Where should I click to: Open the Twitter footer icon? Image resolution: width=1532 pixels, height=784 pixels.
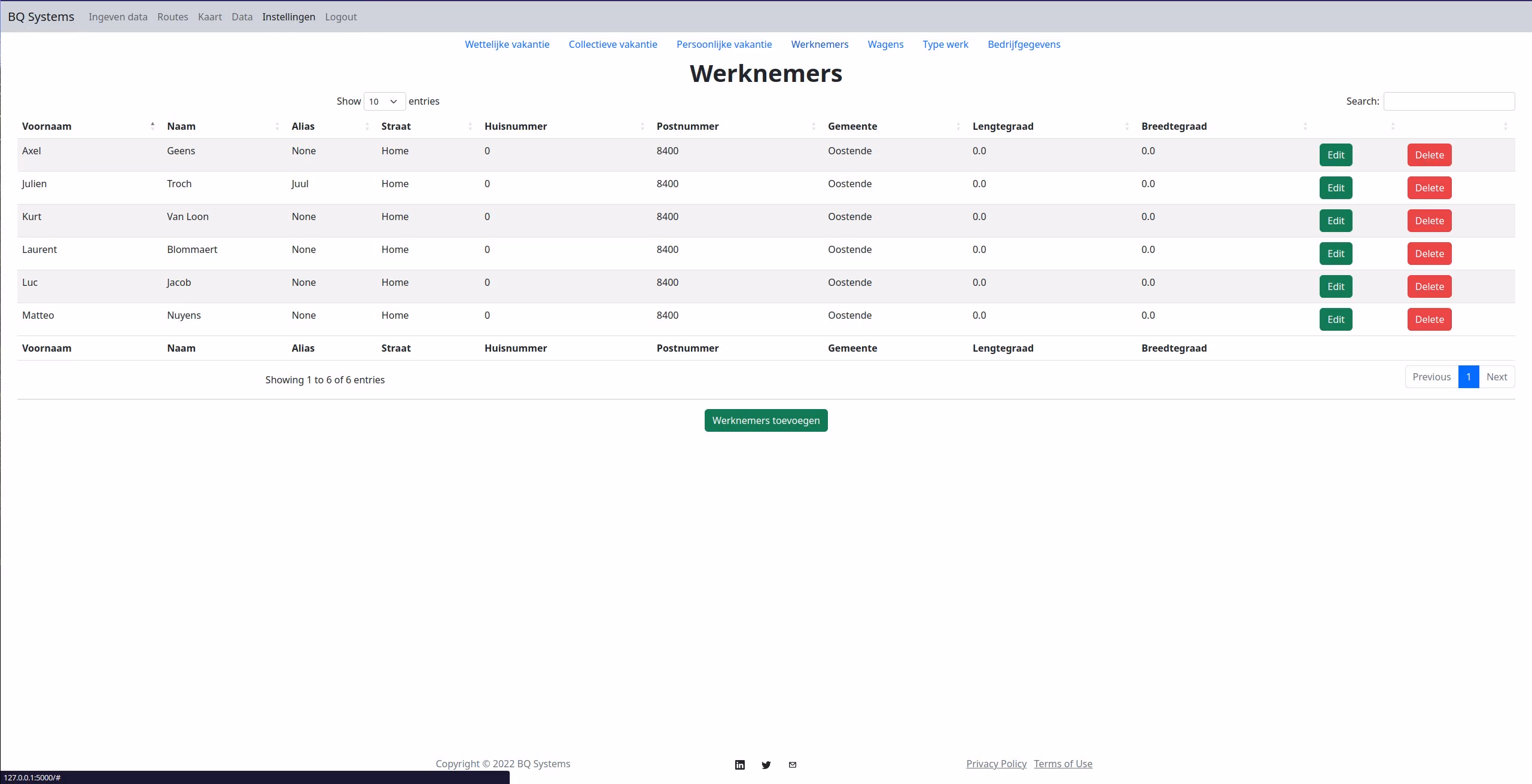[766, 765]
